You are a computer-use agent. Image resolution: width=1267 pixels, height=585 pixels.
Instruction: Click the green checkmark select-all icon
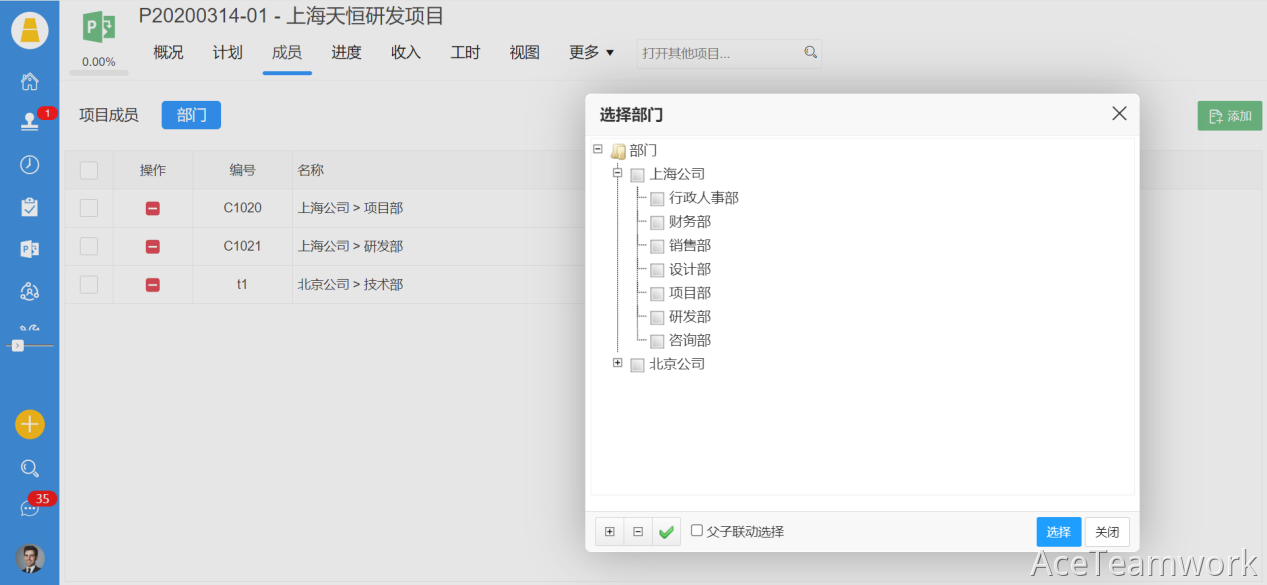(666, 532)
